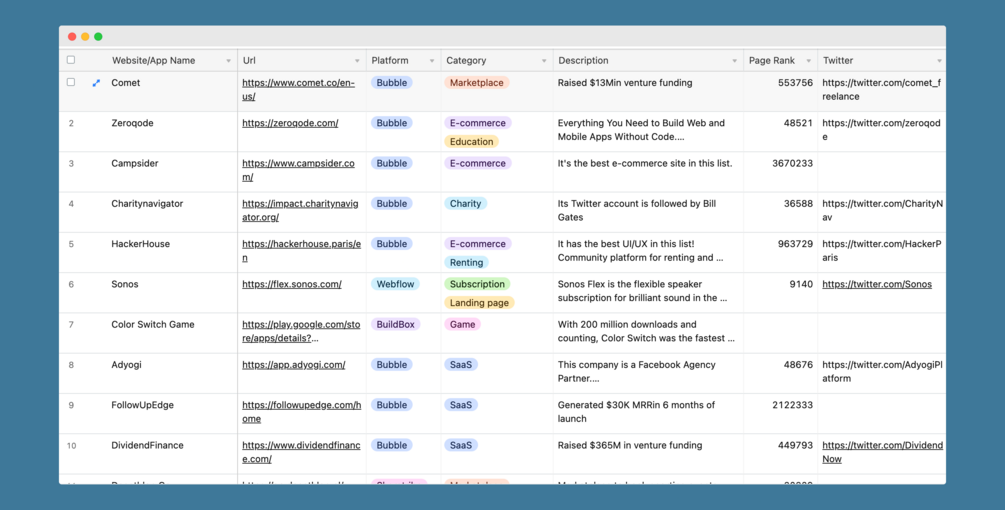Image resolution: width=1005 pixels, height=510 pixels.
Task: Open the Url column dropdown arrow
Action: point(357,61)
